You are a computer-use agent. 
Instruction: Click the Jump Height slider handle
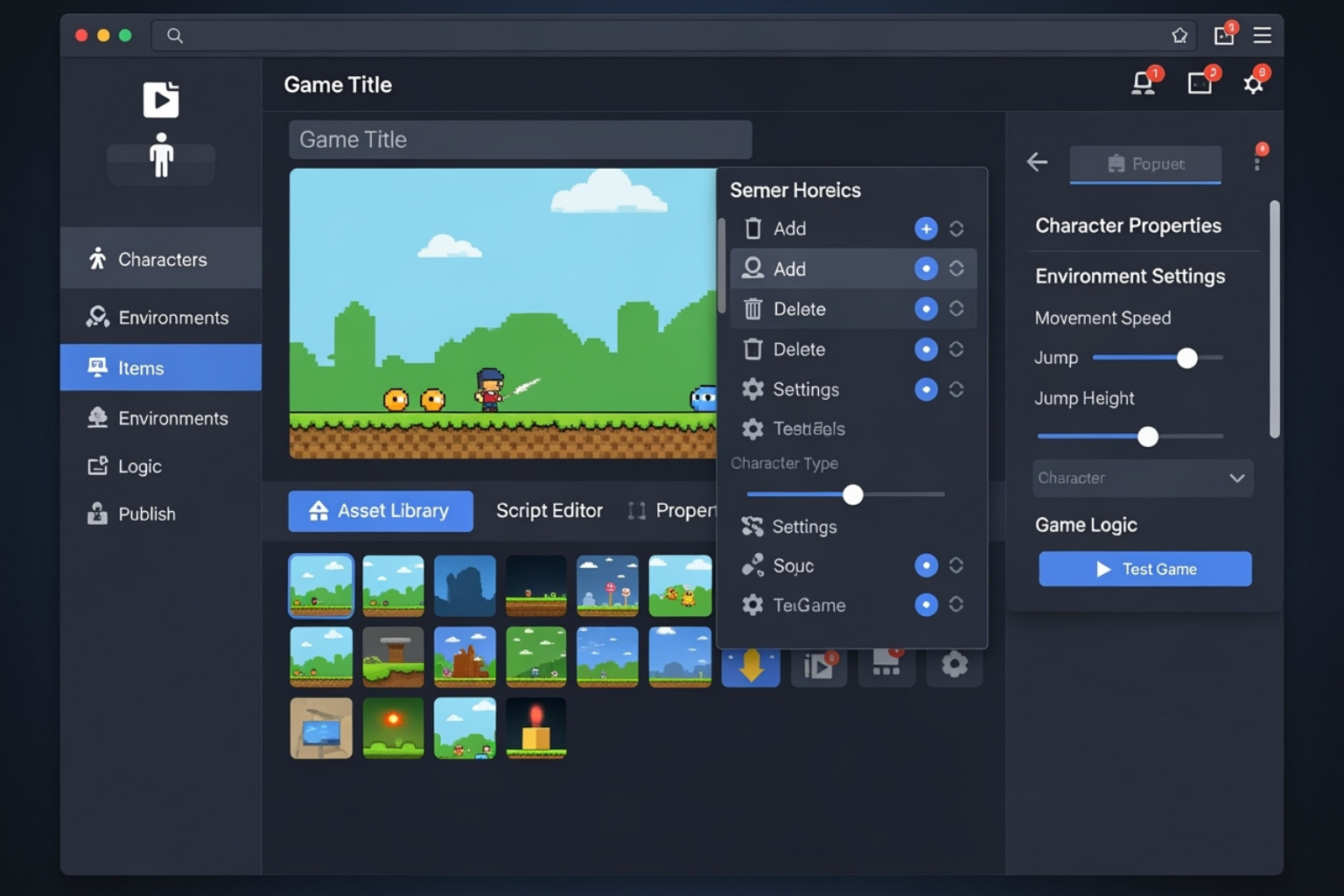[1148, 437]
